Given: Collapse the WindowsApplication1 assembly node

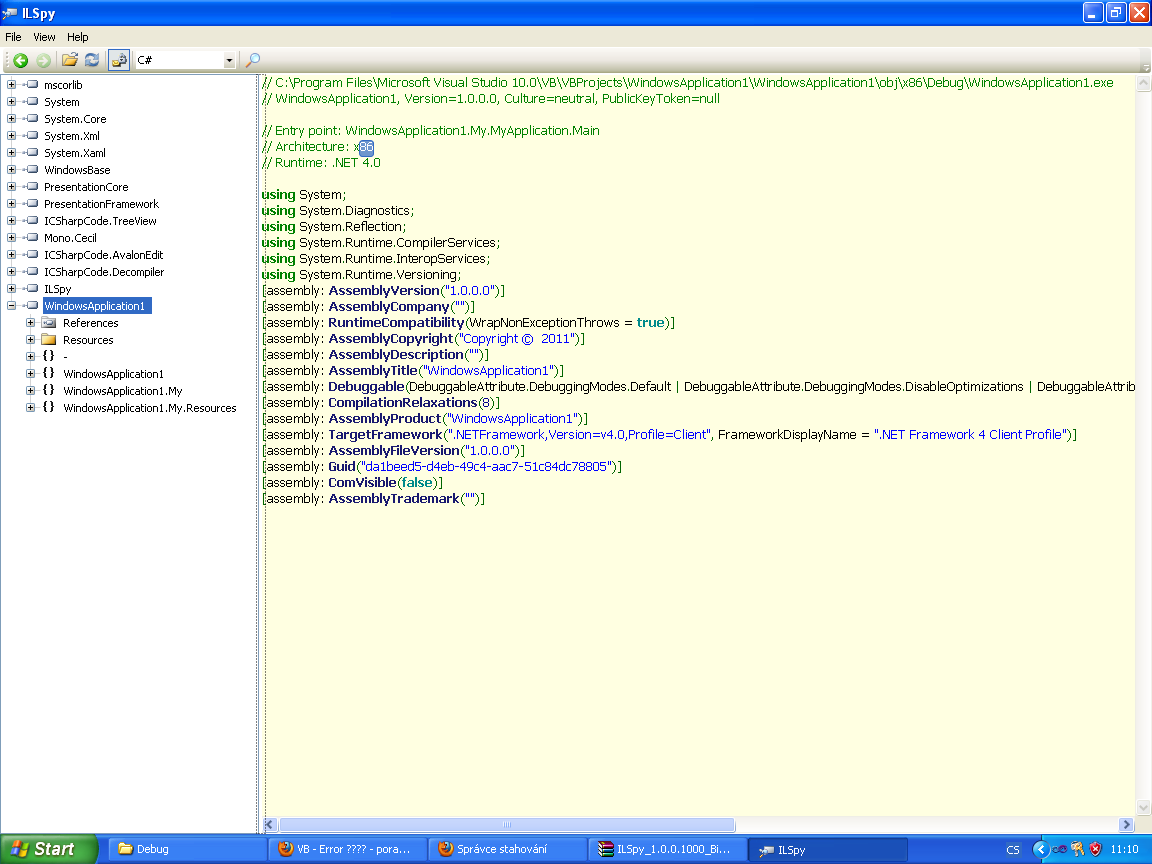Looking at the screenshot, I should tap(12, 306).
